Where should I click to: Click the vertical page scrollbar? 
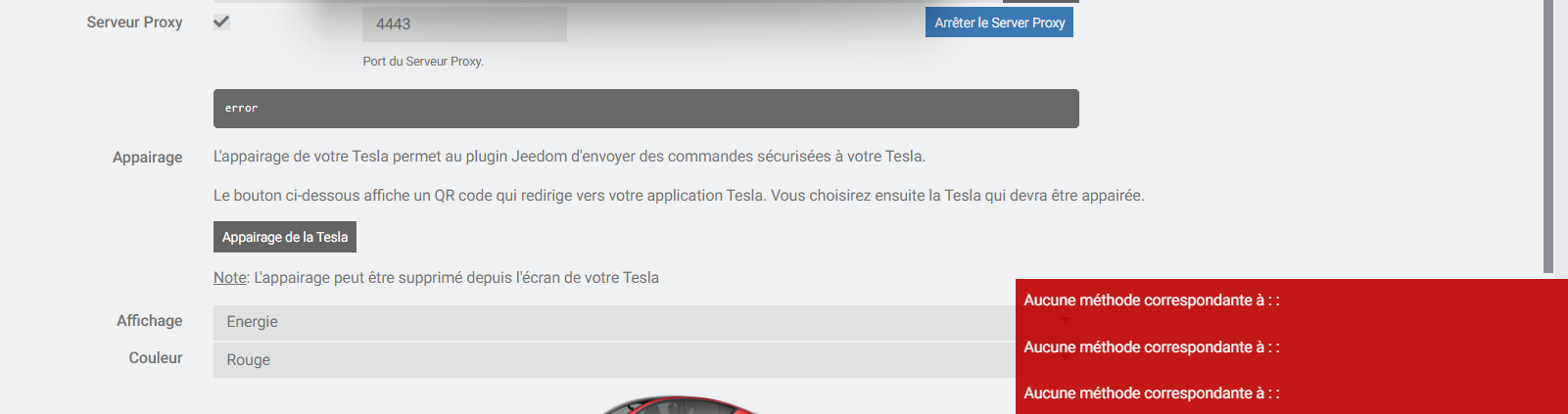(x=1548, y=137)
